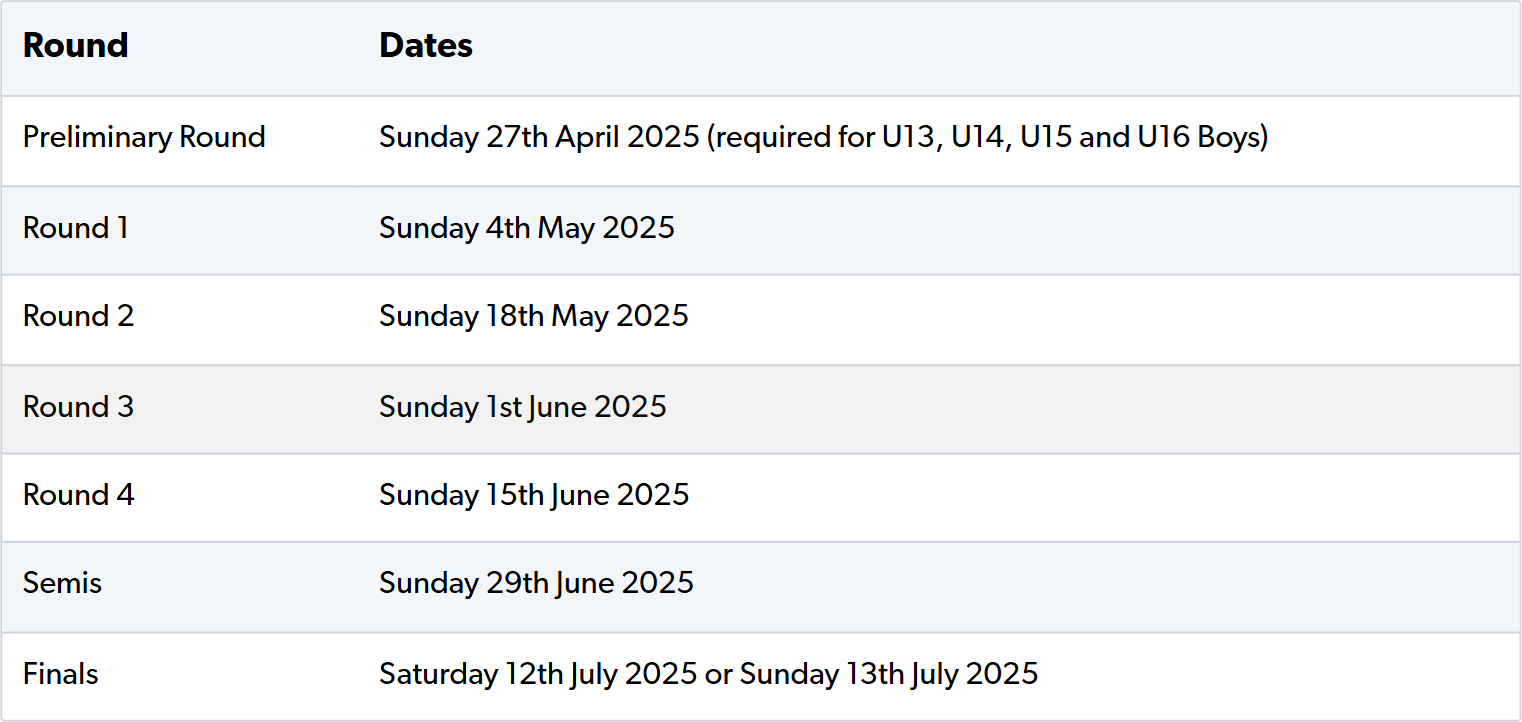This screenshot has width=1522, height=722.
Task: Click the Sunday 4th May 2025 date
Action: (x=527, y=228)
